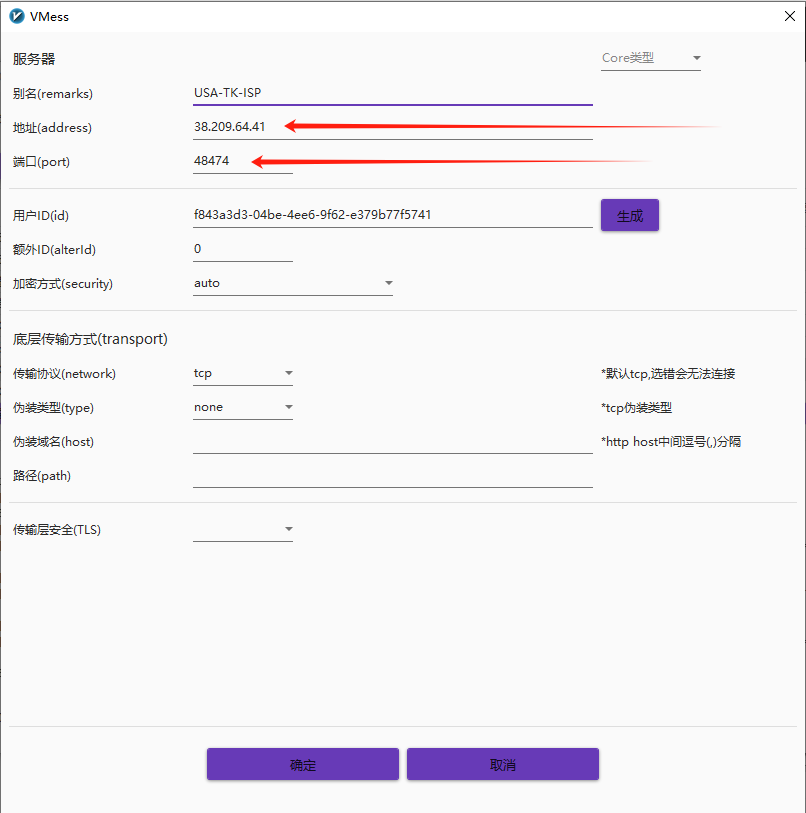806x813 pixels.
Task: Click the 取消 button to cancel
Action: pyautogui.click(x=502, y=763)
